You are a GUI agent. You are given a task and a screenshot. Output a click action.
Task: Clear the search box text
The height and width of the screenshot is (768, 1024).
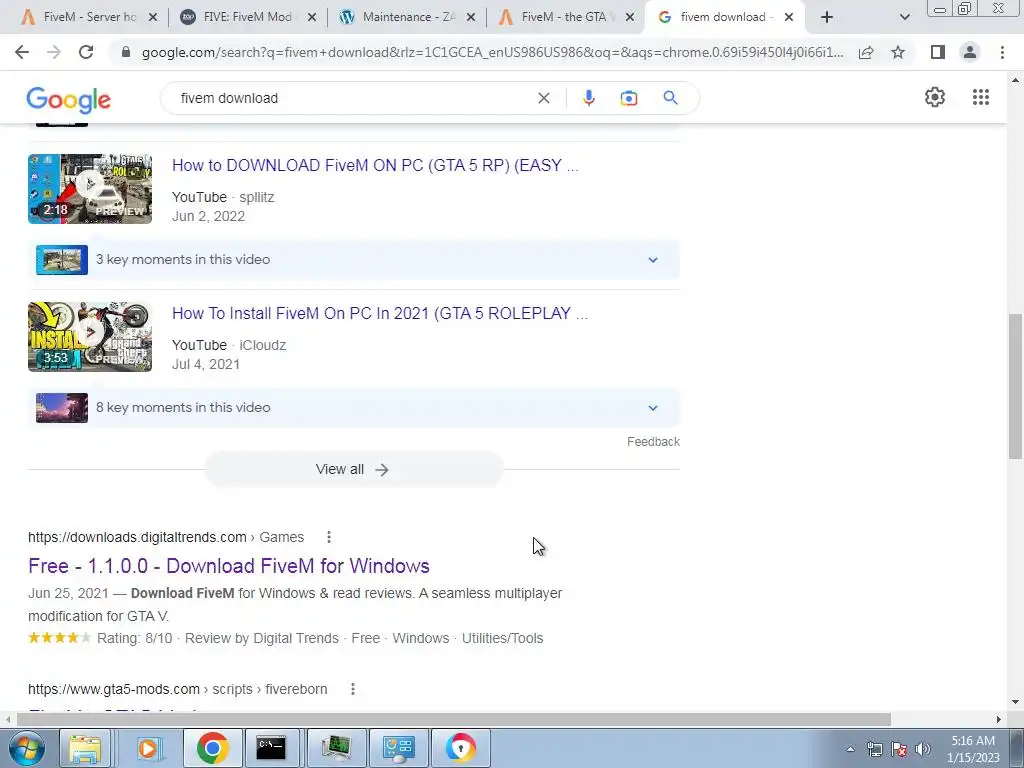pos(543,98)
